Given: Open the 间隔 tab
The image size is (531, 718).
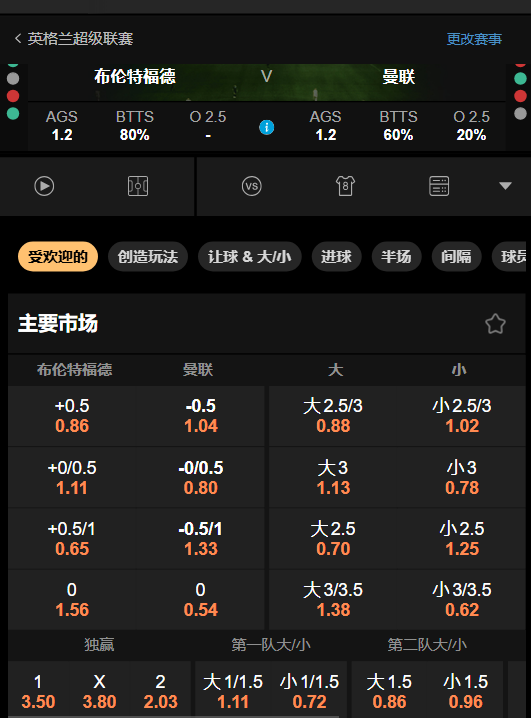Looking at the screenshot, I should click(456, 256).
